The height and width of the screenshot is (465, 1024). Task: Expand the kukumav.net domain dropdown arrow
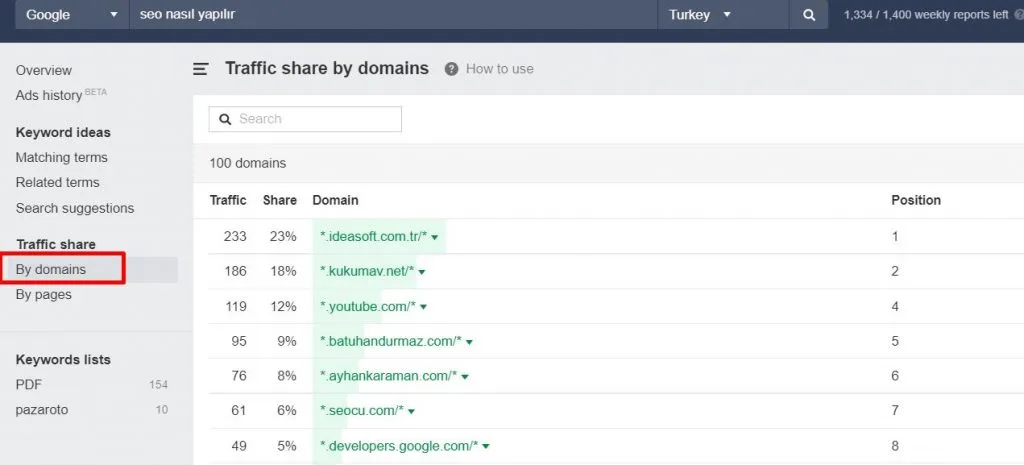422,272
